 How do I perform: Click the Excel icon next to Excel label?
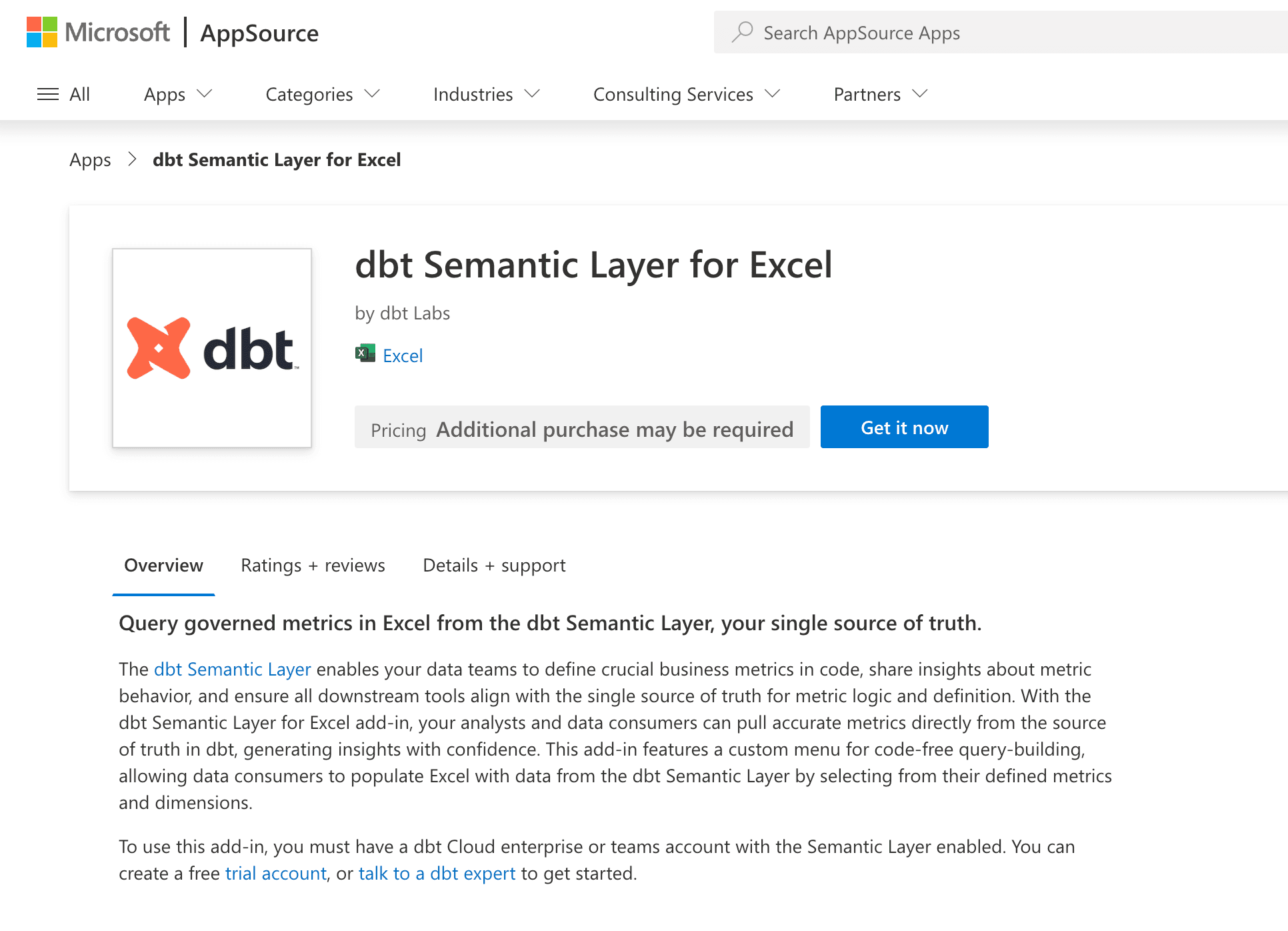click(x=363, y=354)
